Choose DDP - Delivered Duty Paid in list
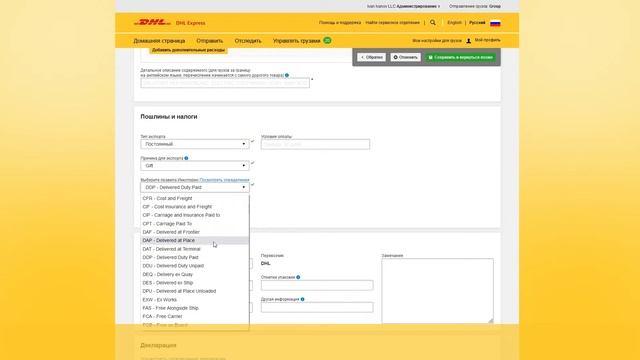This screenshot has height=360, width=640. click(195, 258)
